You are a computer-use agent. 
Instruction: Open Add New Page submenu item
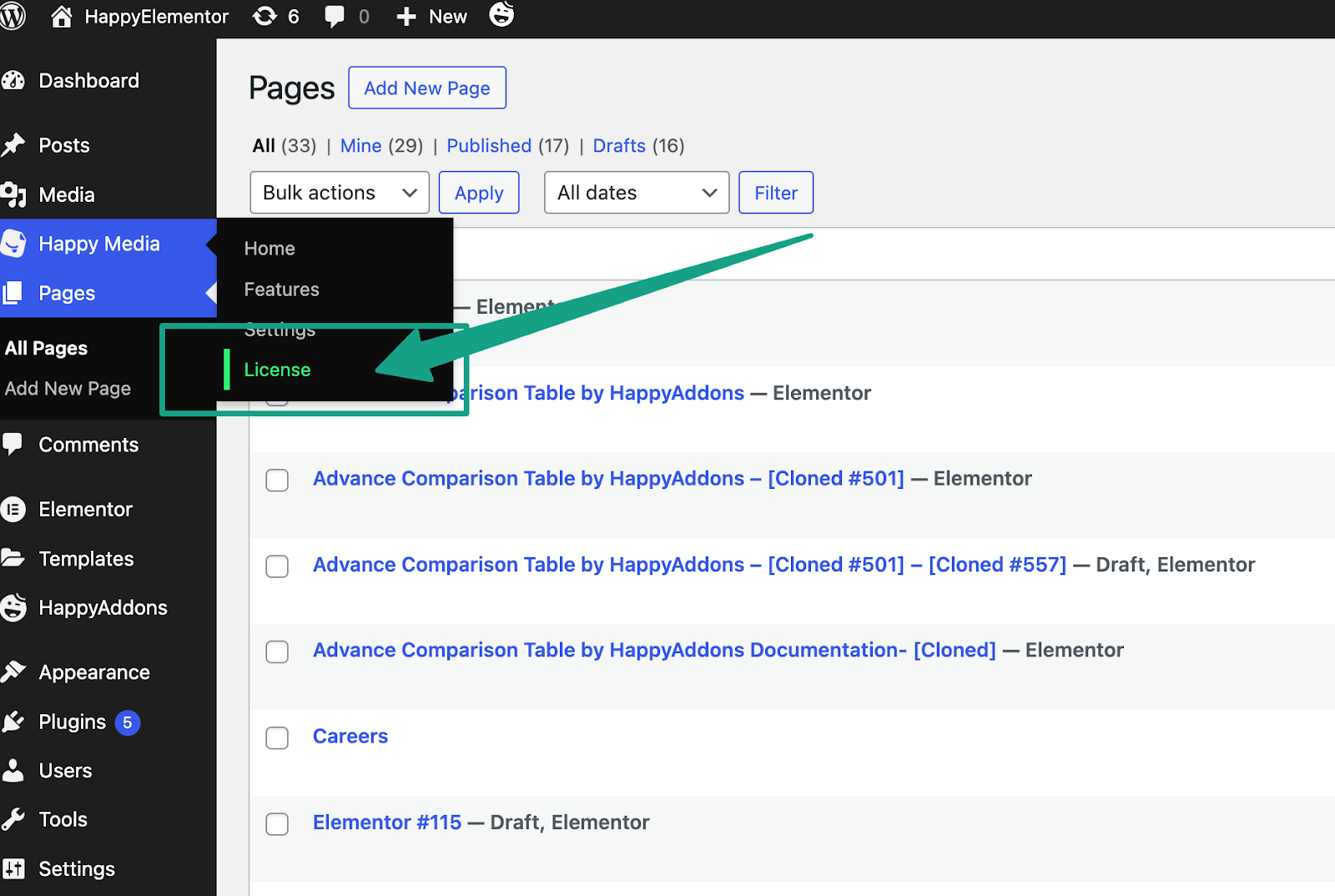coord(68,388)
